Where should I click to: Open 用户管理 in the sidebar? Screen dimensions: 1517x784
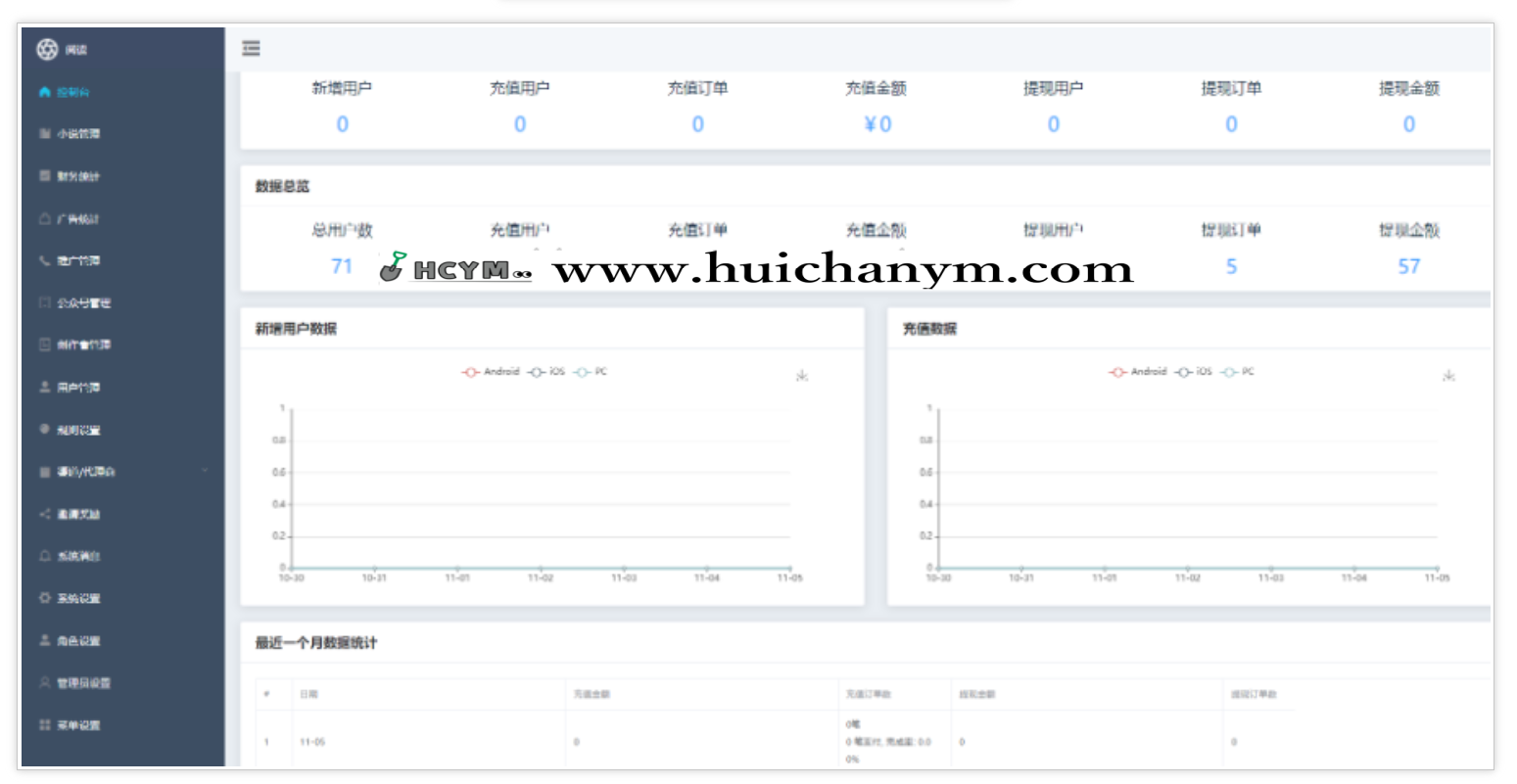[x=77, y=388]
